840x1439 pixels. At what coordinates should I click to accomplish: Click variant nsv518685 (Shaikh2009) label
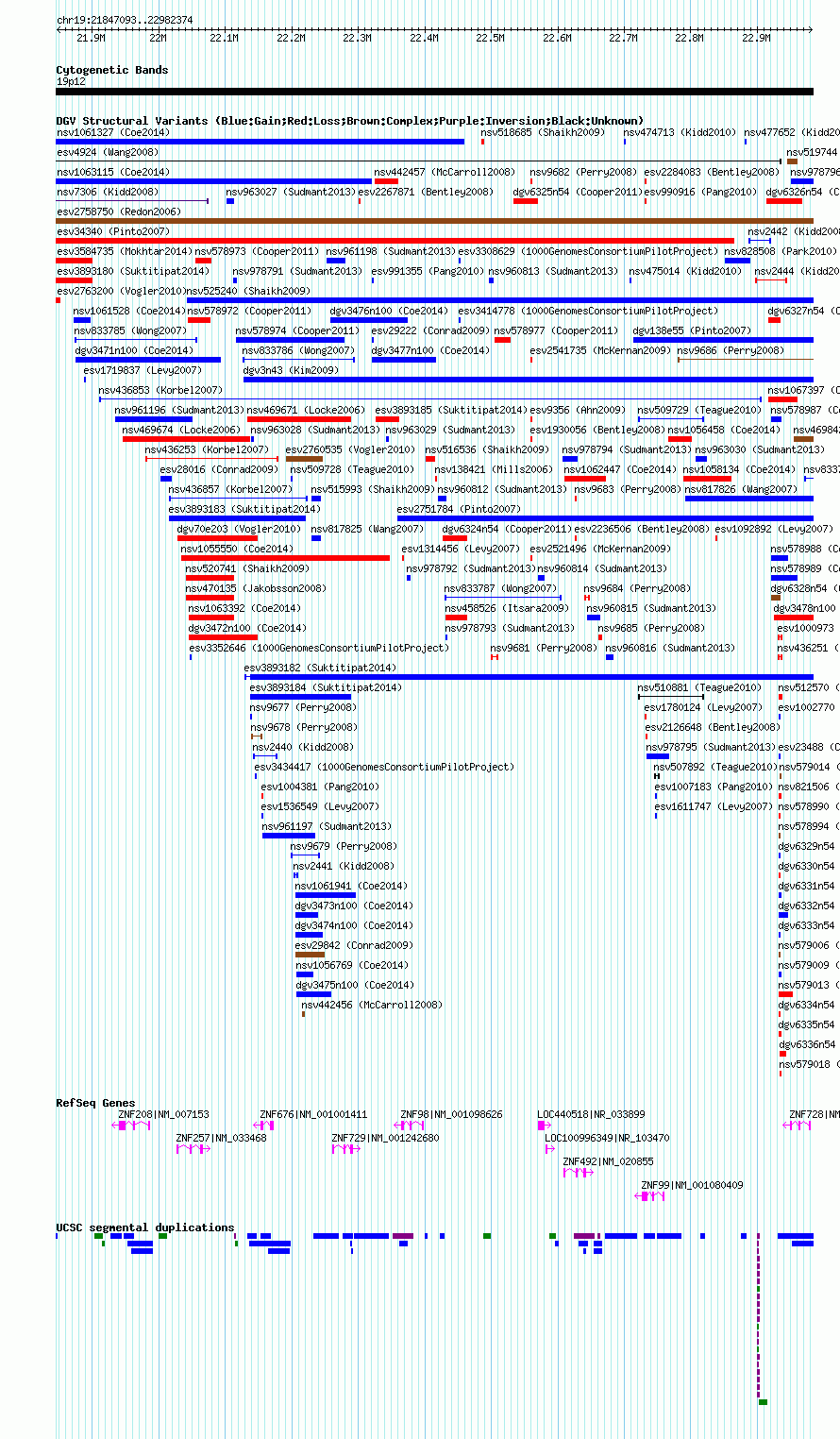[543, 133]
